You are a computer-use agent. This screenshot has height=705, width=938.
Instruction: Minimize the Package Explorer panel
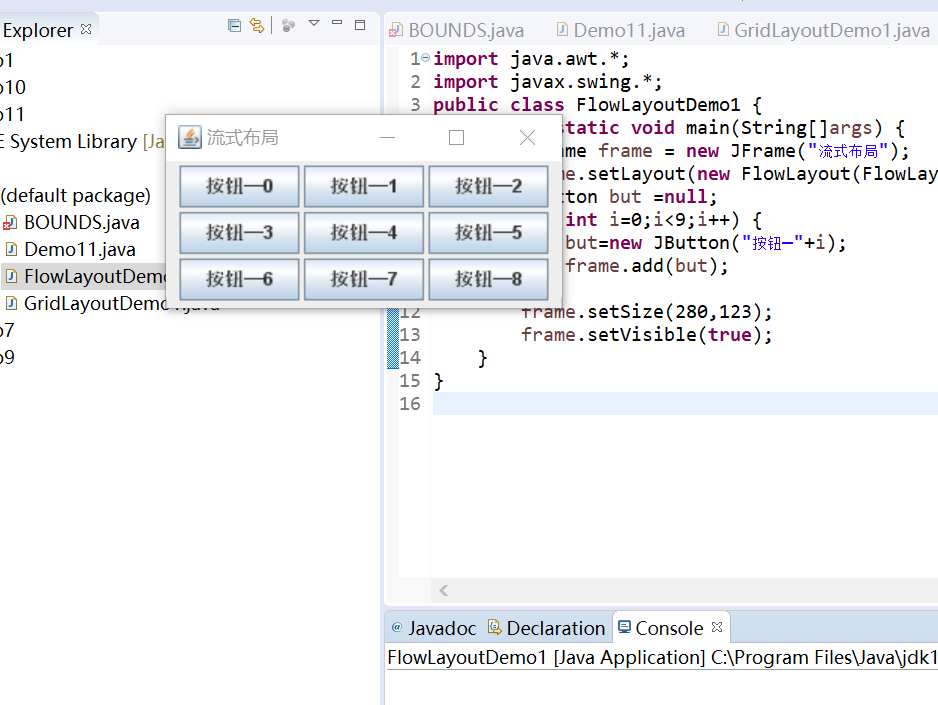(337, 24)
